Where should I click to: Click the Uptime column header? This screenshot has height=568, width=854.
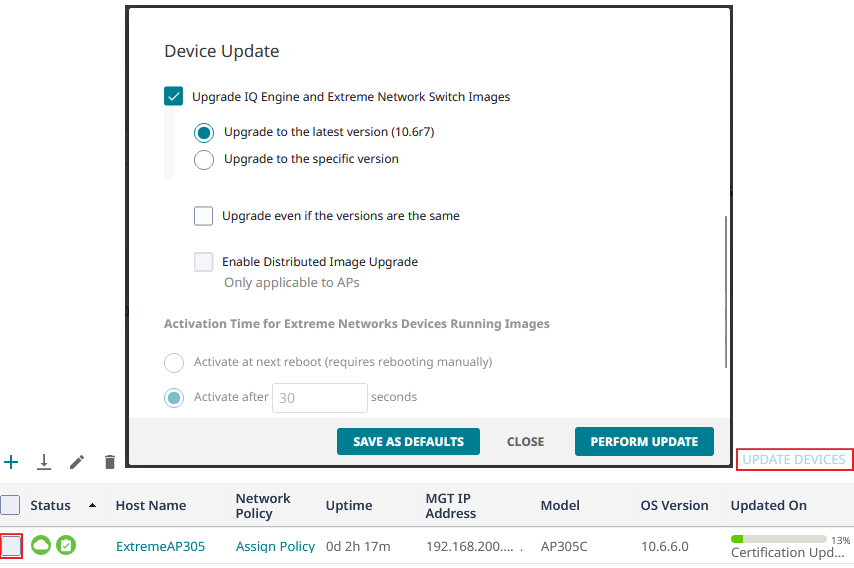349,505
